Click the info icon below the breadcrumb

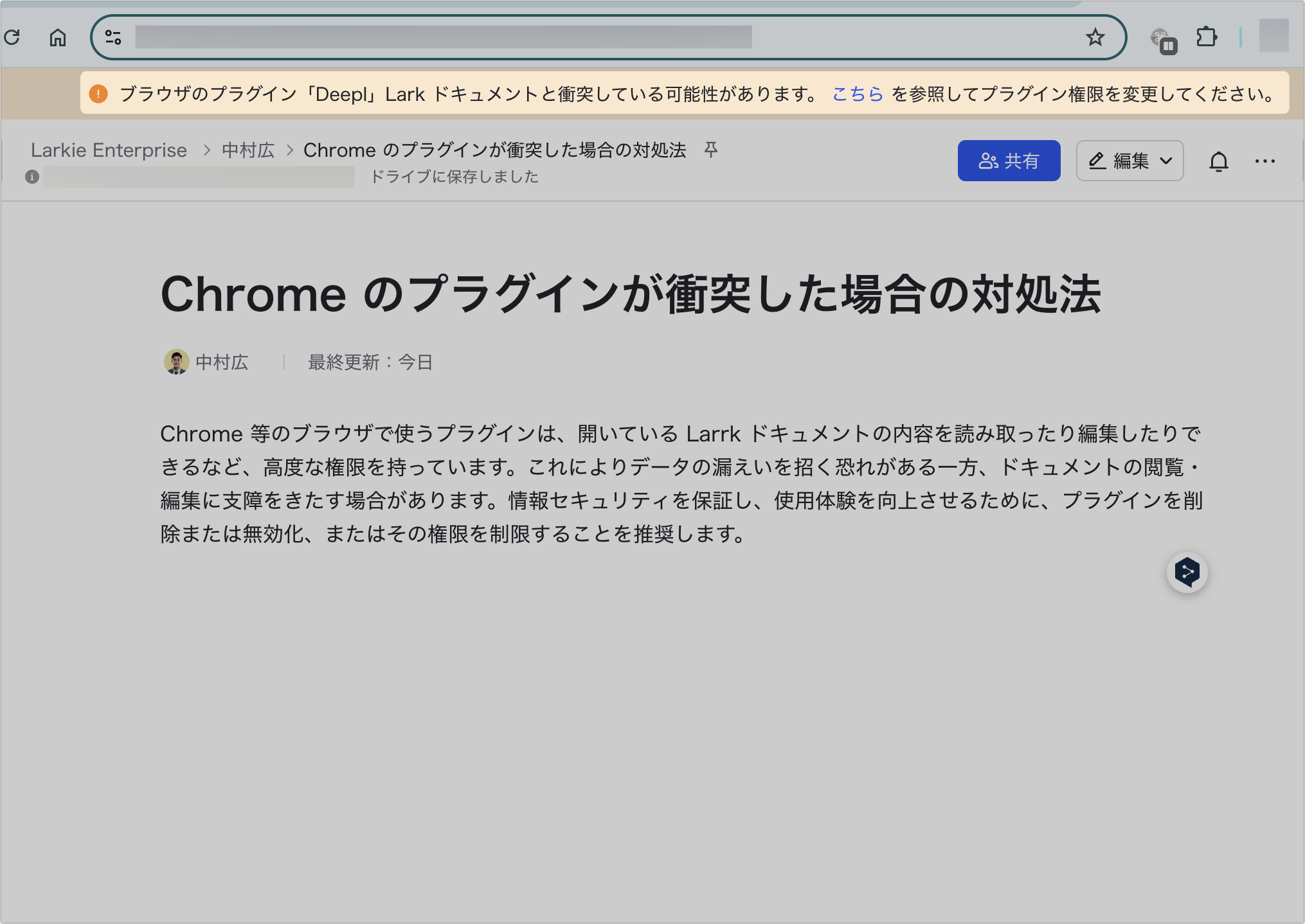(x=32, y=177)
